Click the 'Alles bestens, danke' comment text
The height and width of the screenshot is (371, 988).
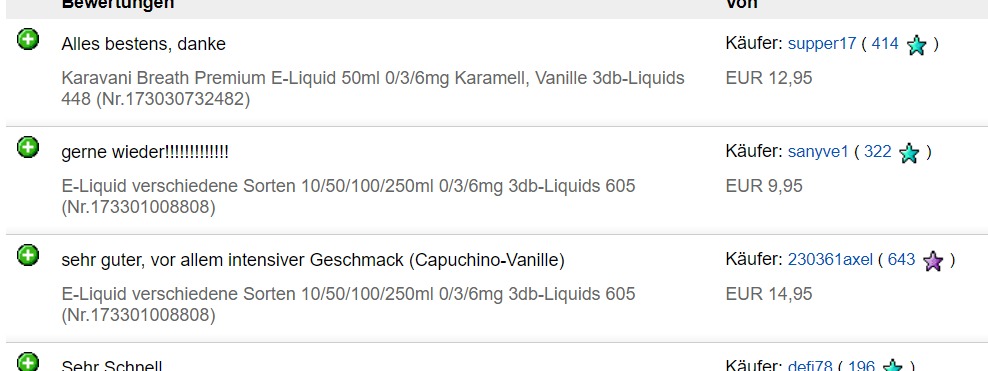[x=144, y=44]
